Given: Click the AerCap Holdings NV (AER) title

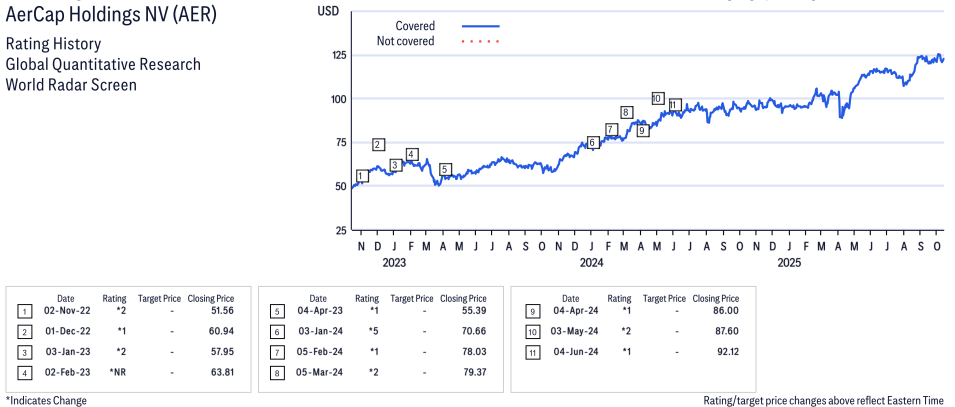Looking at the screenshot, I should [110, 17].
